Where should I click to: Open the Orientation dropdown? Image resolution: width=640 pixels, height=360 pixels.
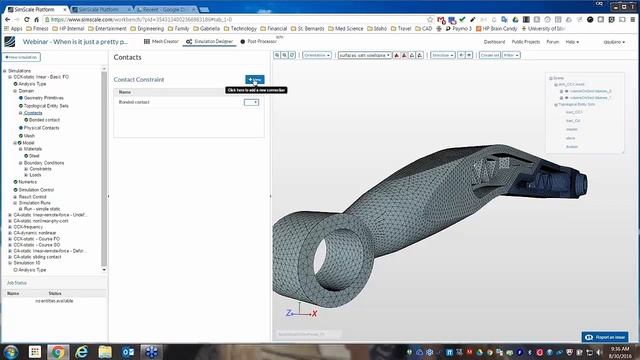point(317,55)
